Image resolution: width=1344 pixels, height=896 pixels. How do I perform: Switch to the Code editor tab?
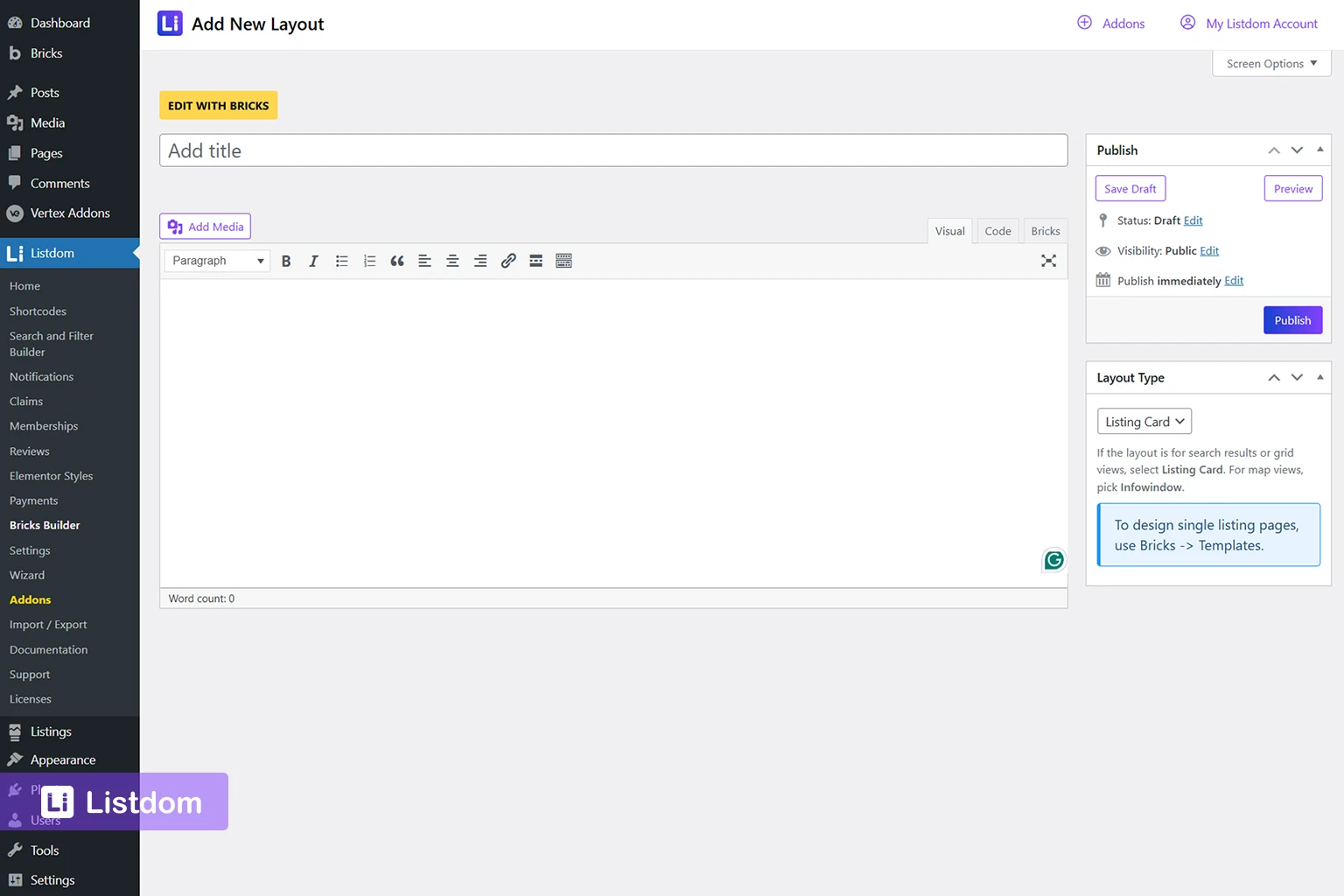[997, 231]
